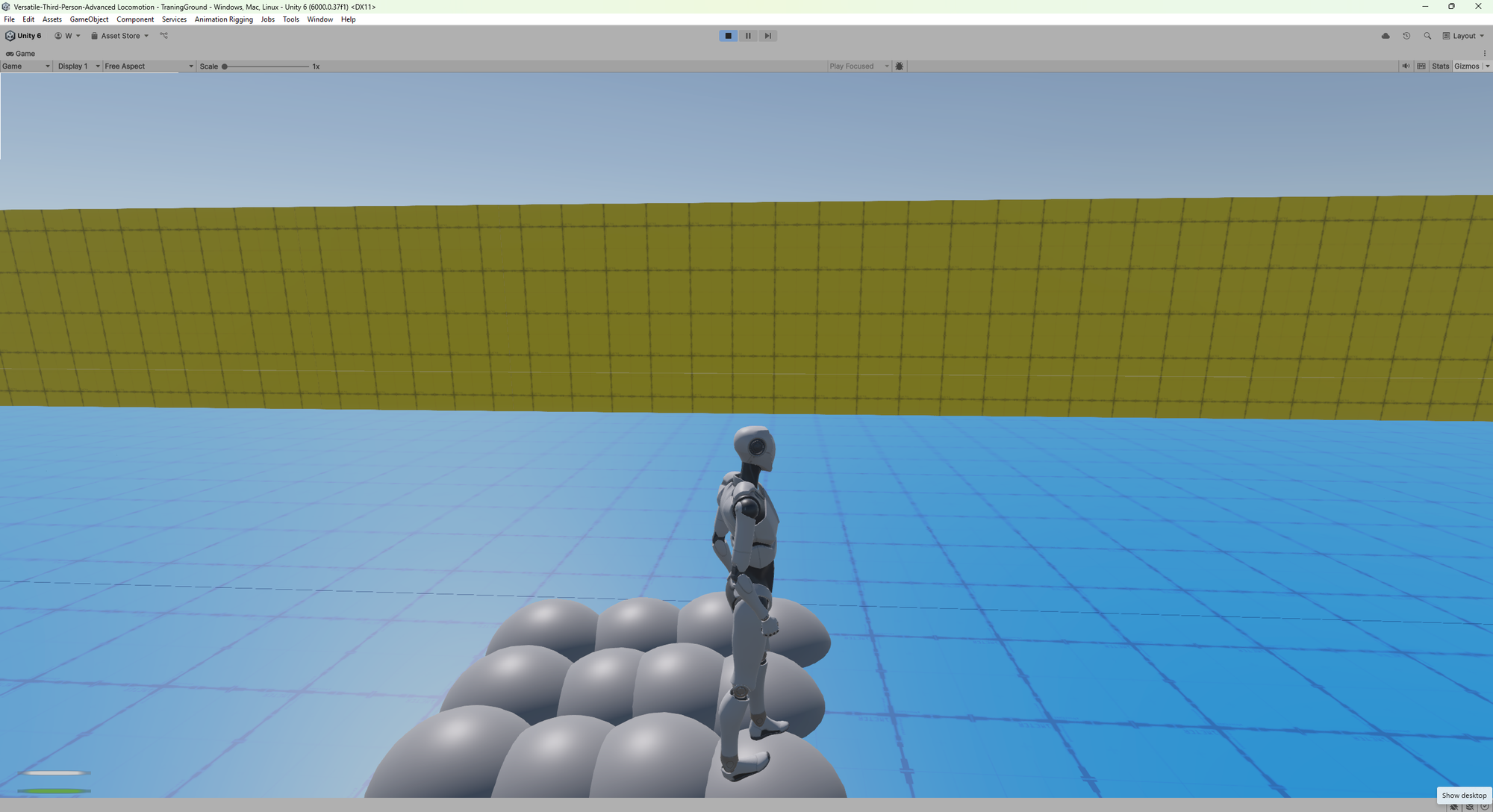Open the GameObject menu
Viewport: 1493px width, 812px height.
pyautogui.click(x=89, y=19)
